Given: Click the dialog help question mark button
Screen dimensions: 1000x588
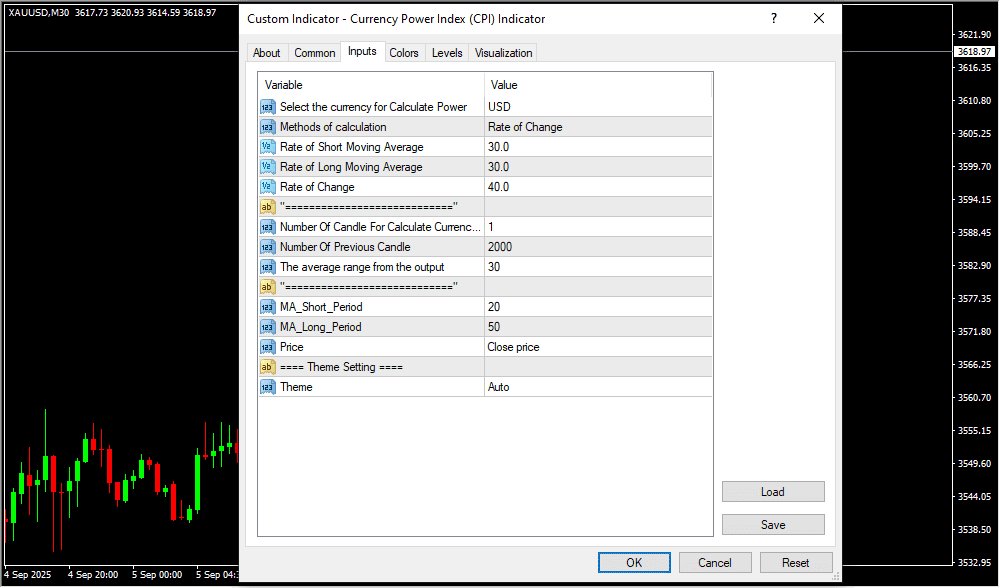Looking at the screenshot, I should click(x=774, y=19).
